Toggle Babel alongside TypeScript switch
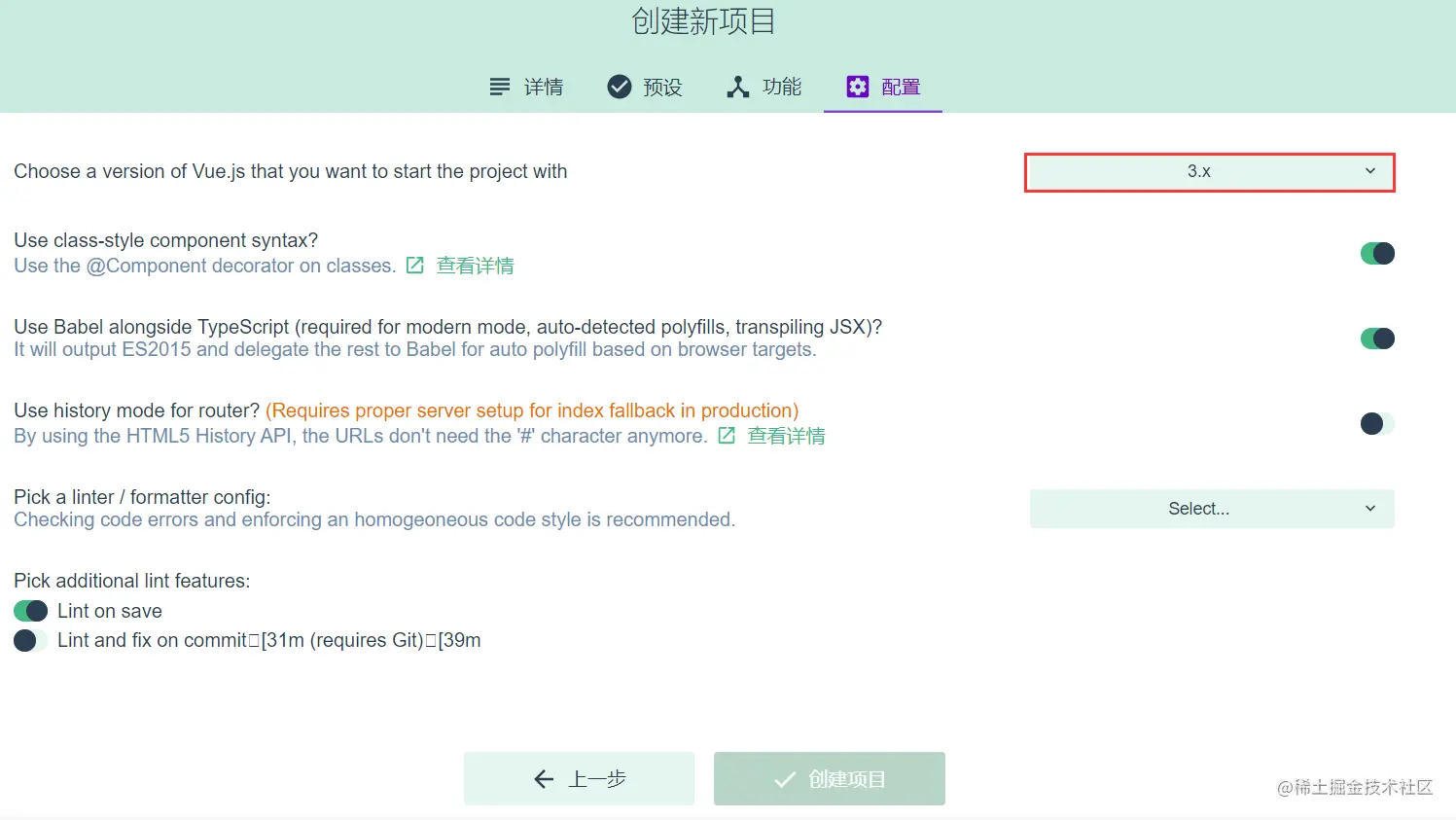Image resolution: width=1456 pixels, height=820 pixels. [1377, 339]
